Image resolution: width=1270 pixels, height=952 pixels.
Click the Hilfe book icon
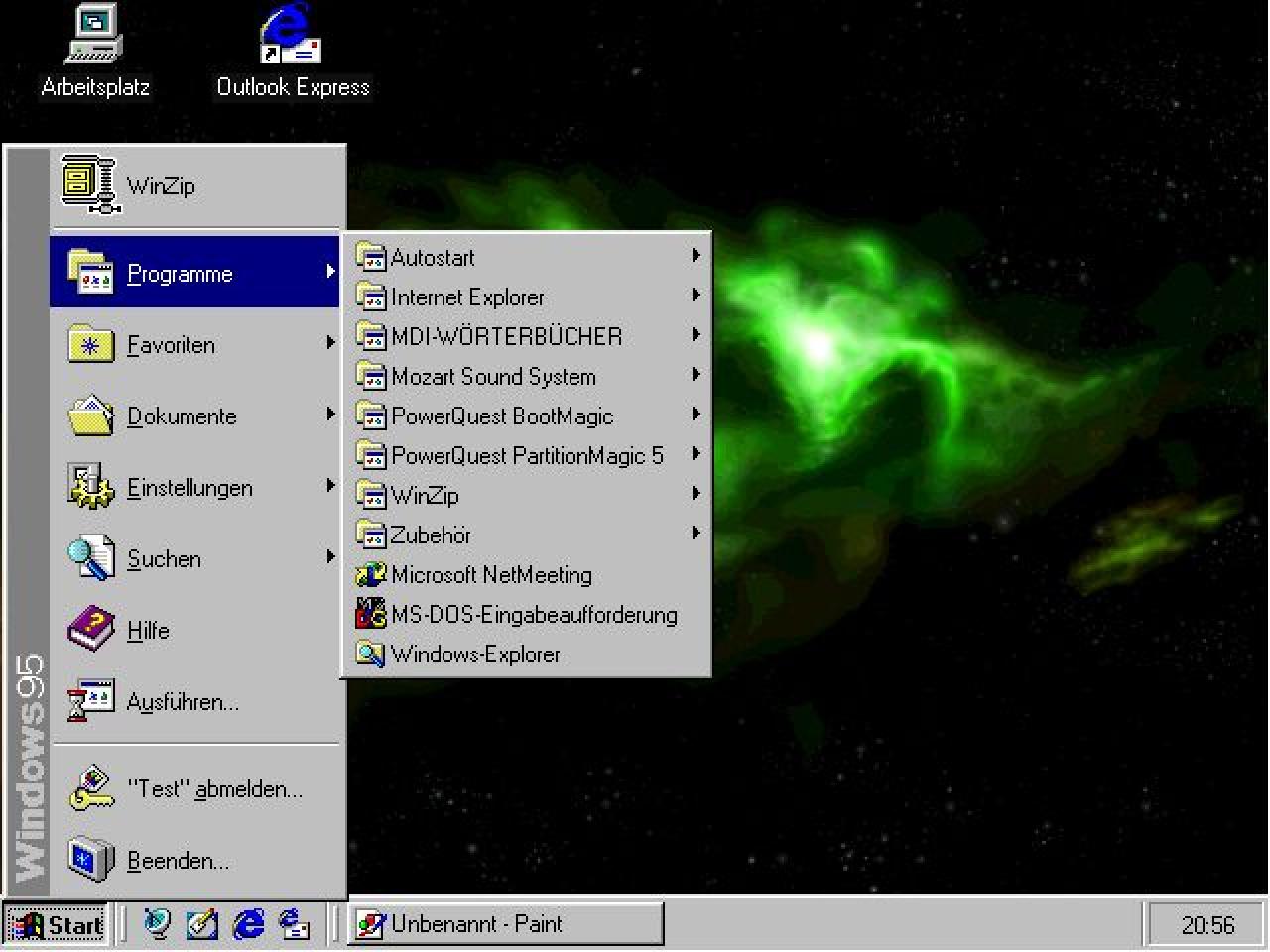(90, 630)
